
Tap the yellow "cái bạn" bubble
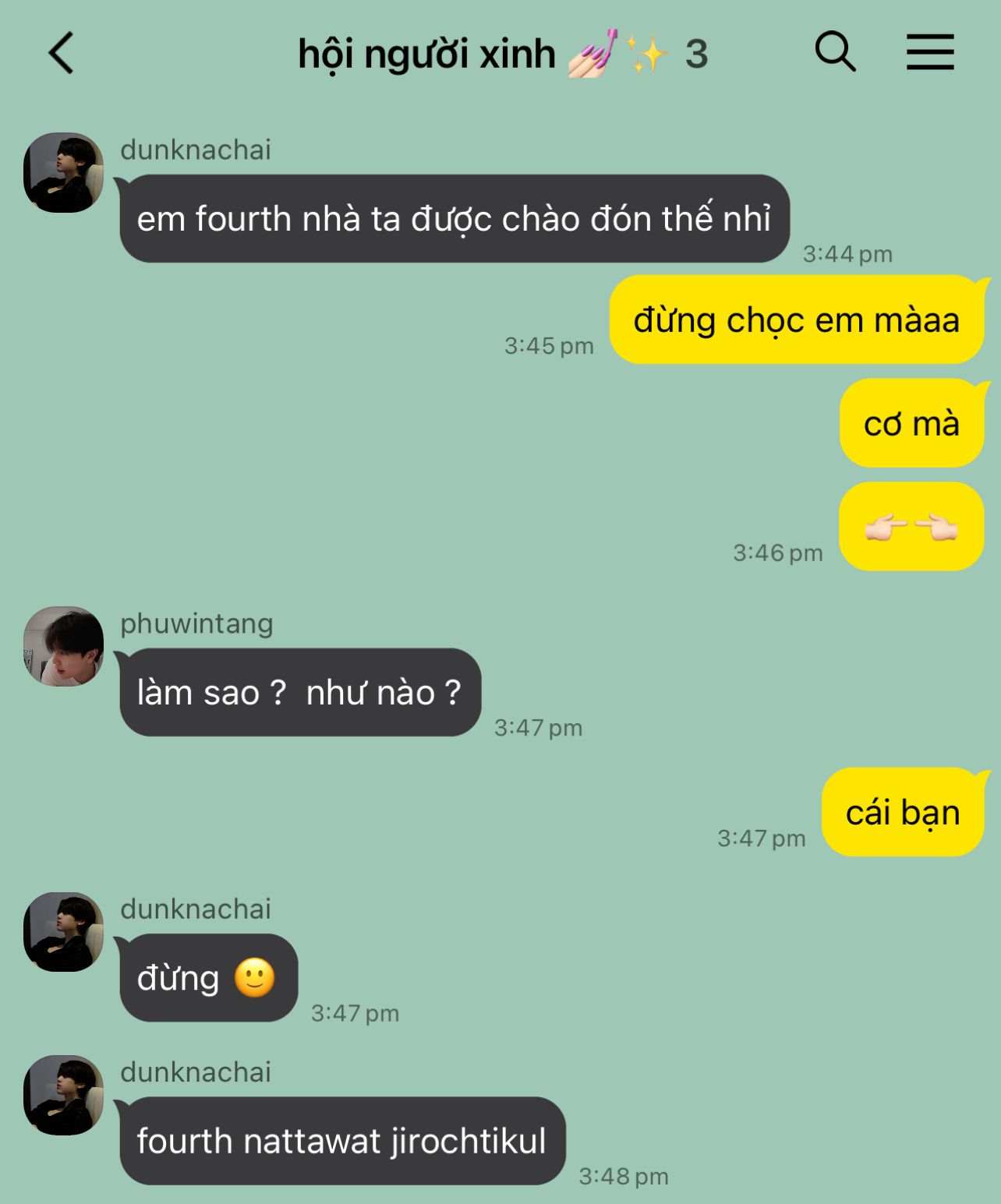(903, 812)
